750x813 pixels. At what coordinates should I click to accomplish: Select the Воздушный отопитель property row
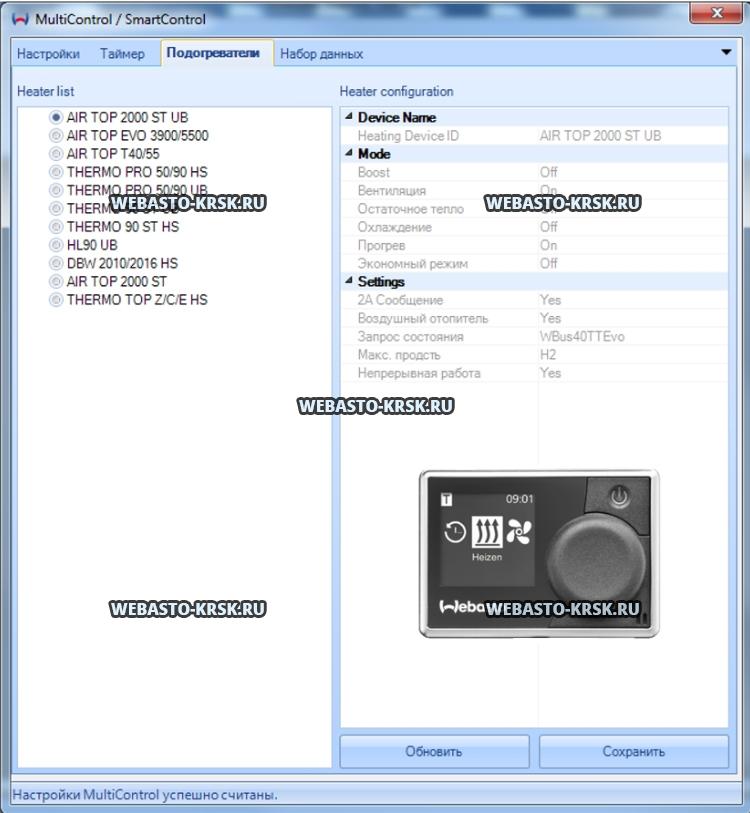coord(534,318)
